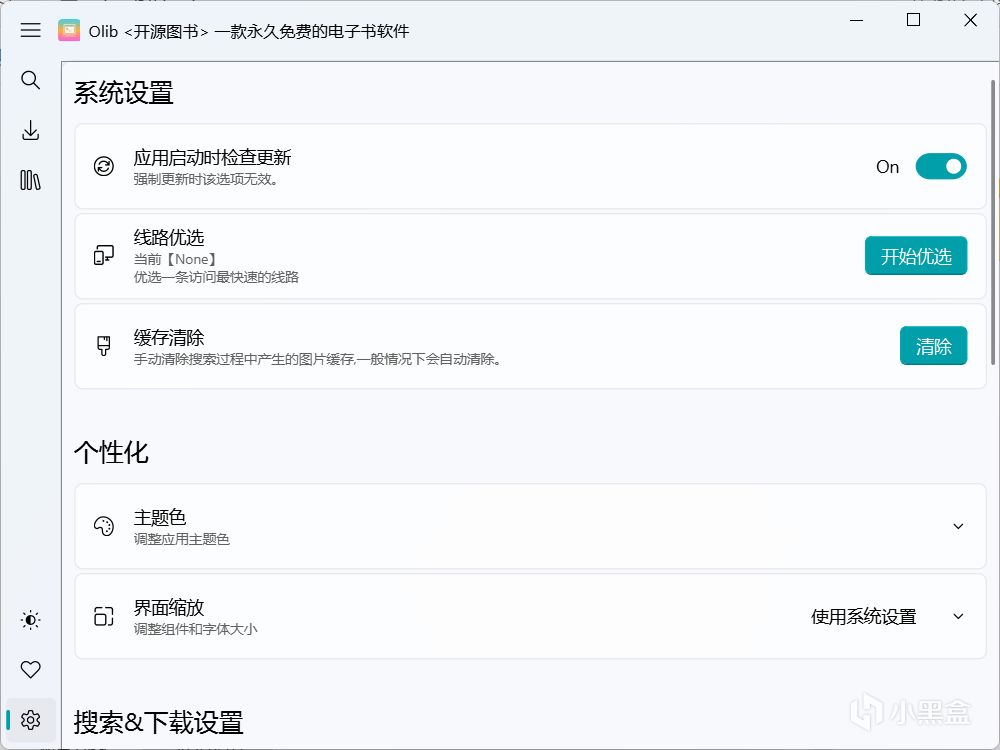Screen dimensions: 1000x750
Task: Click the Olib app logo icon
Action: [69, 30]
